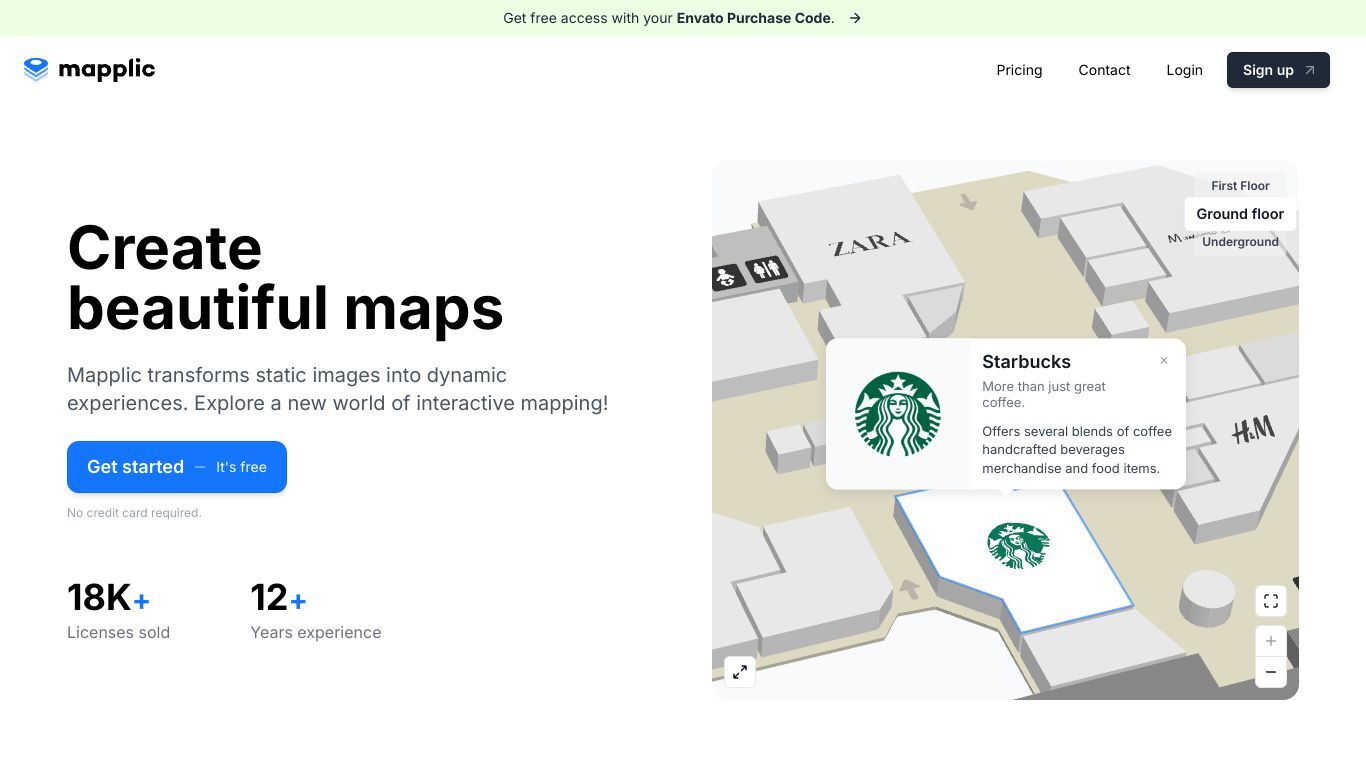Viewport: 1366px width, 768px height.
Task: Open the Login page
Action: (1184, 70)
